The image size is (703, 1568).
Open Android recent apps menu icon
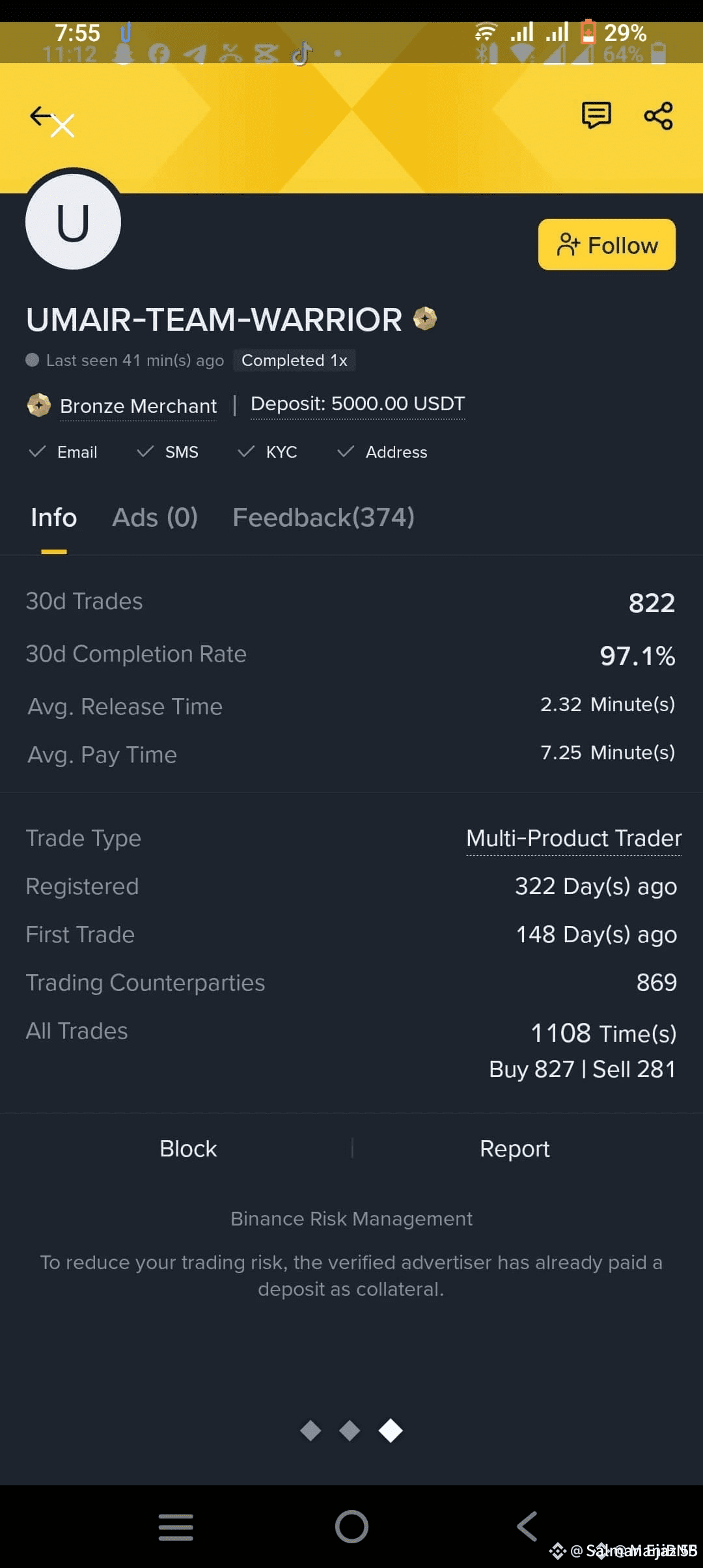(x=176, y=1526)
